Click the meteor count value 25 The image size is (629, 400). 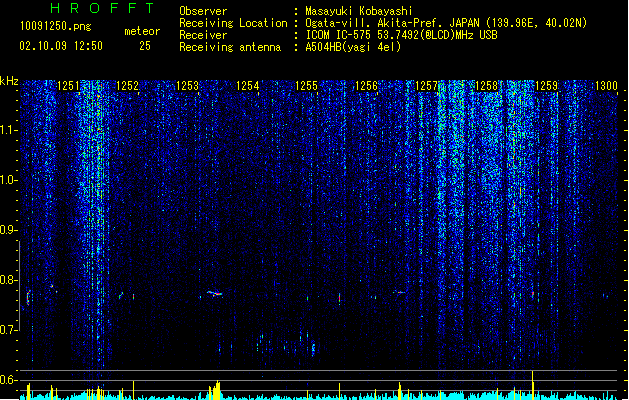(145, 46)
